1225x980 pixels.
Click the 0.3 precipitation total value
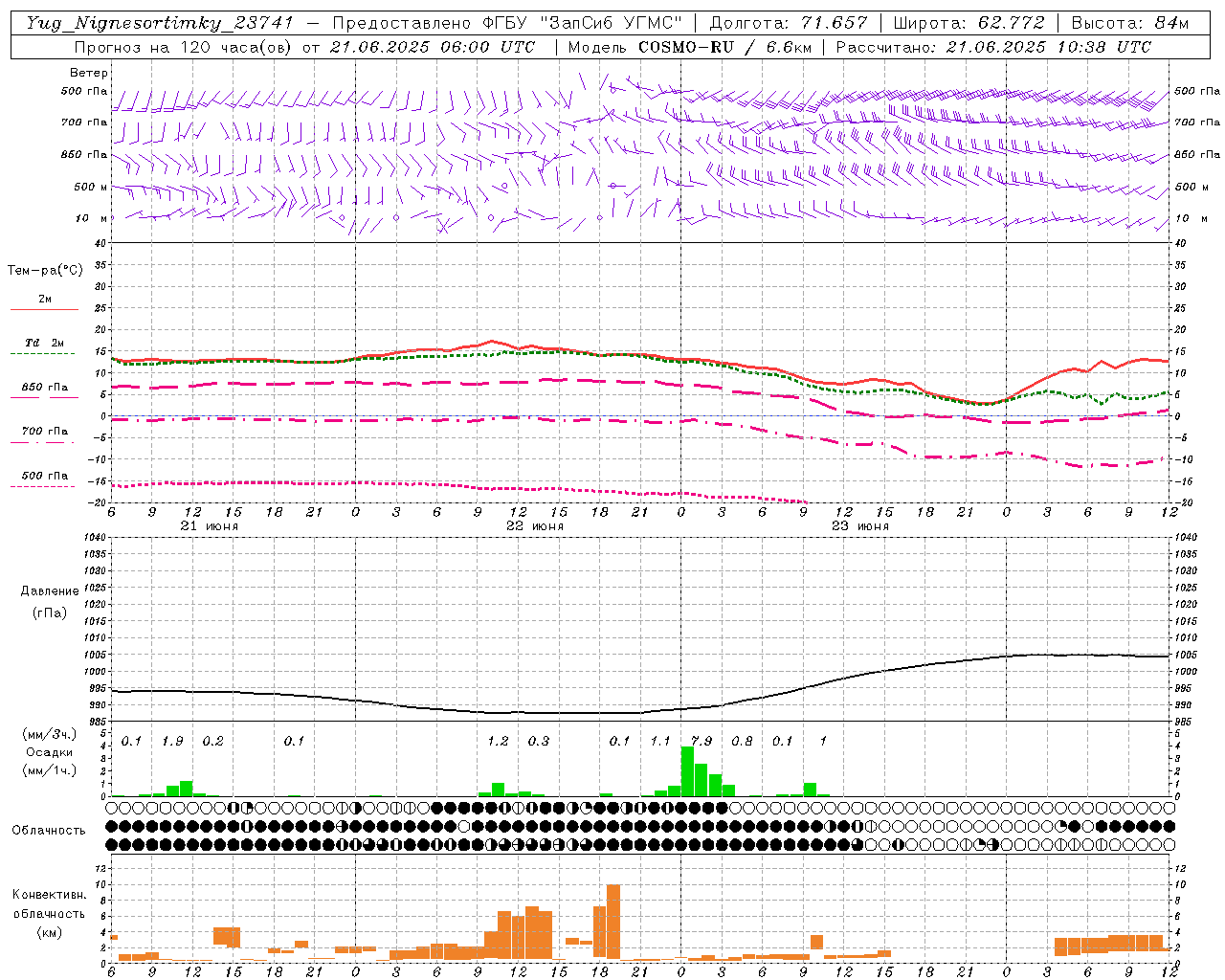point(539,741)
